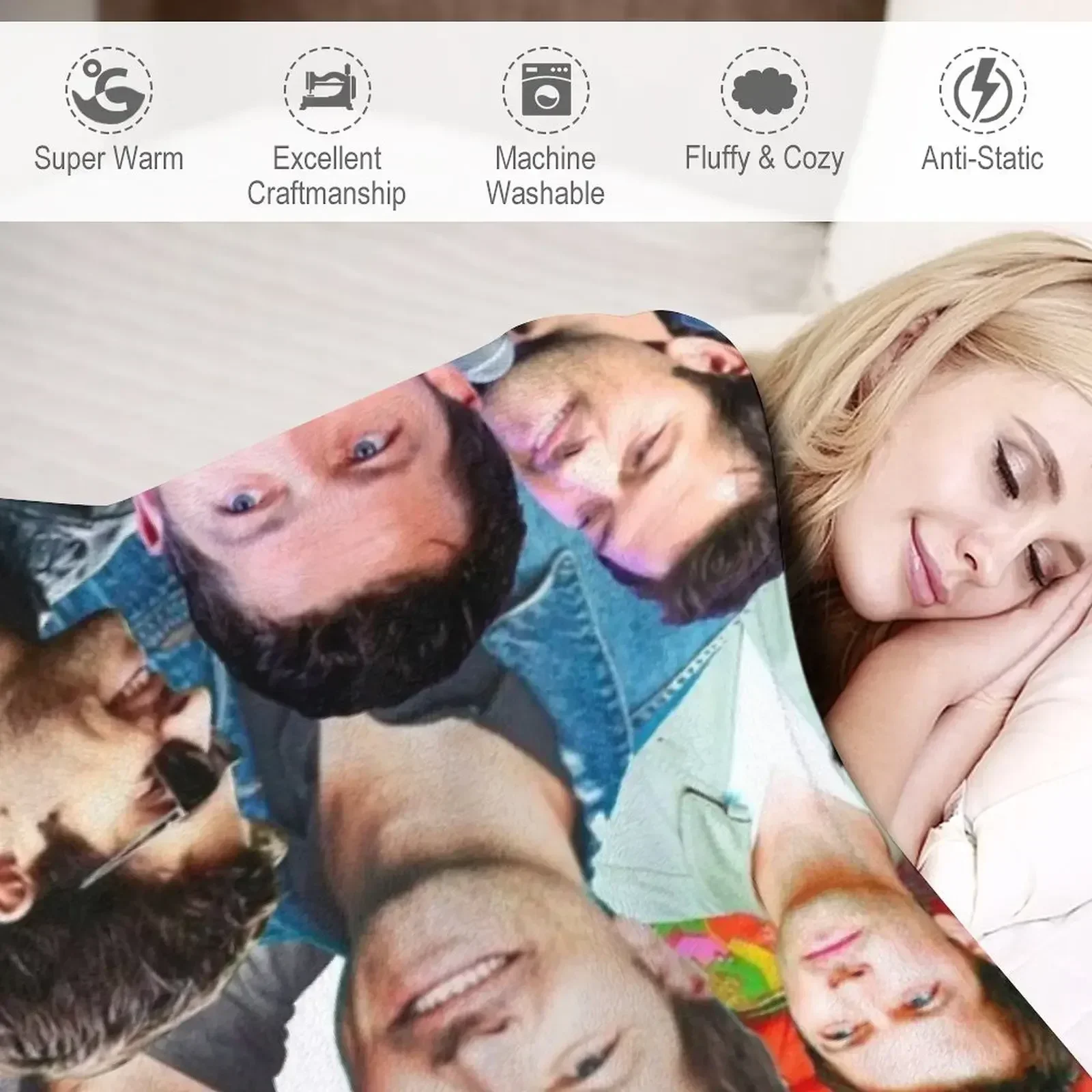Click the Super Warm swirl icon
Viewport: 1092px width, 1092px height.
click(x=109, y=90)
